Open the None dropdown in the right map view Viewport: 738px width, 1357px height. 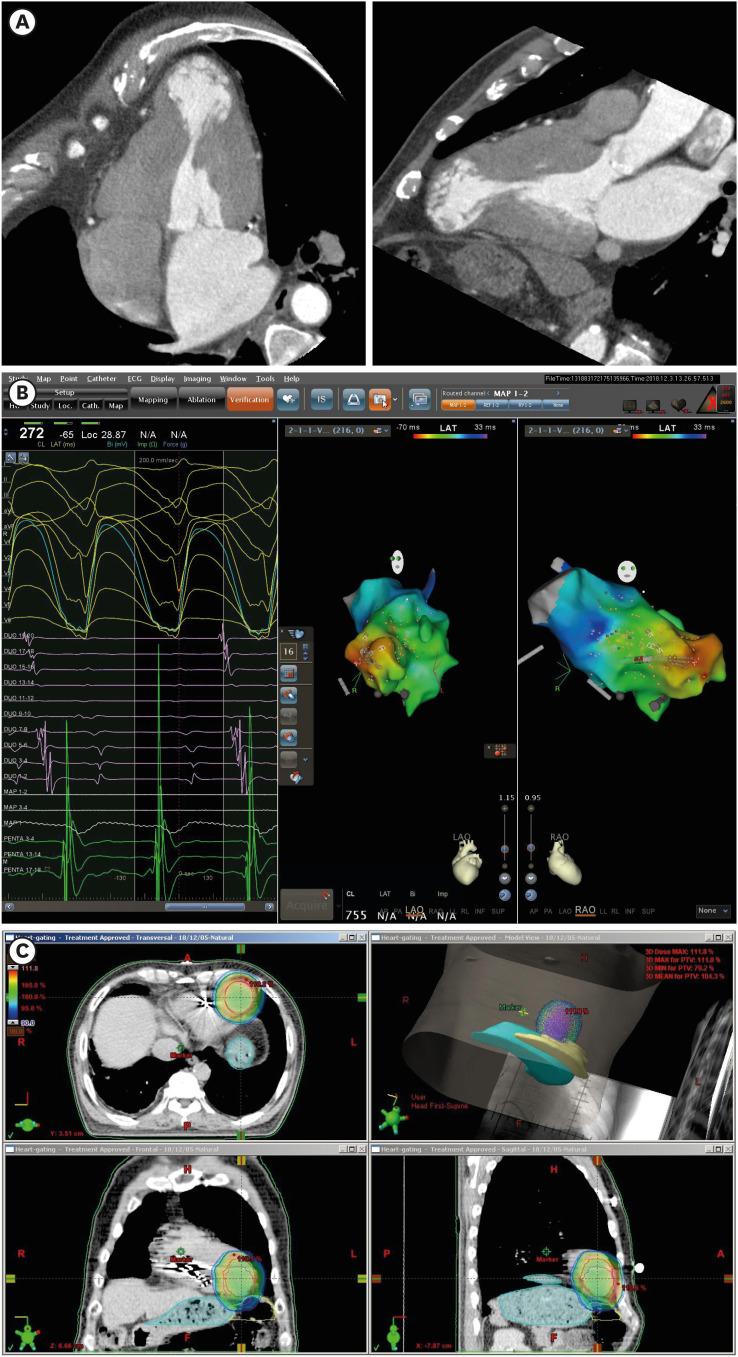point(711,911)
